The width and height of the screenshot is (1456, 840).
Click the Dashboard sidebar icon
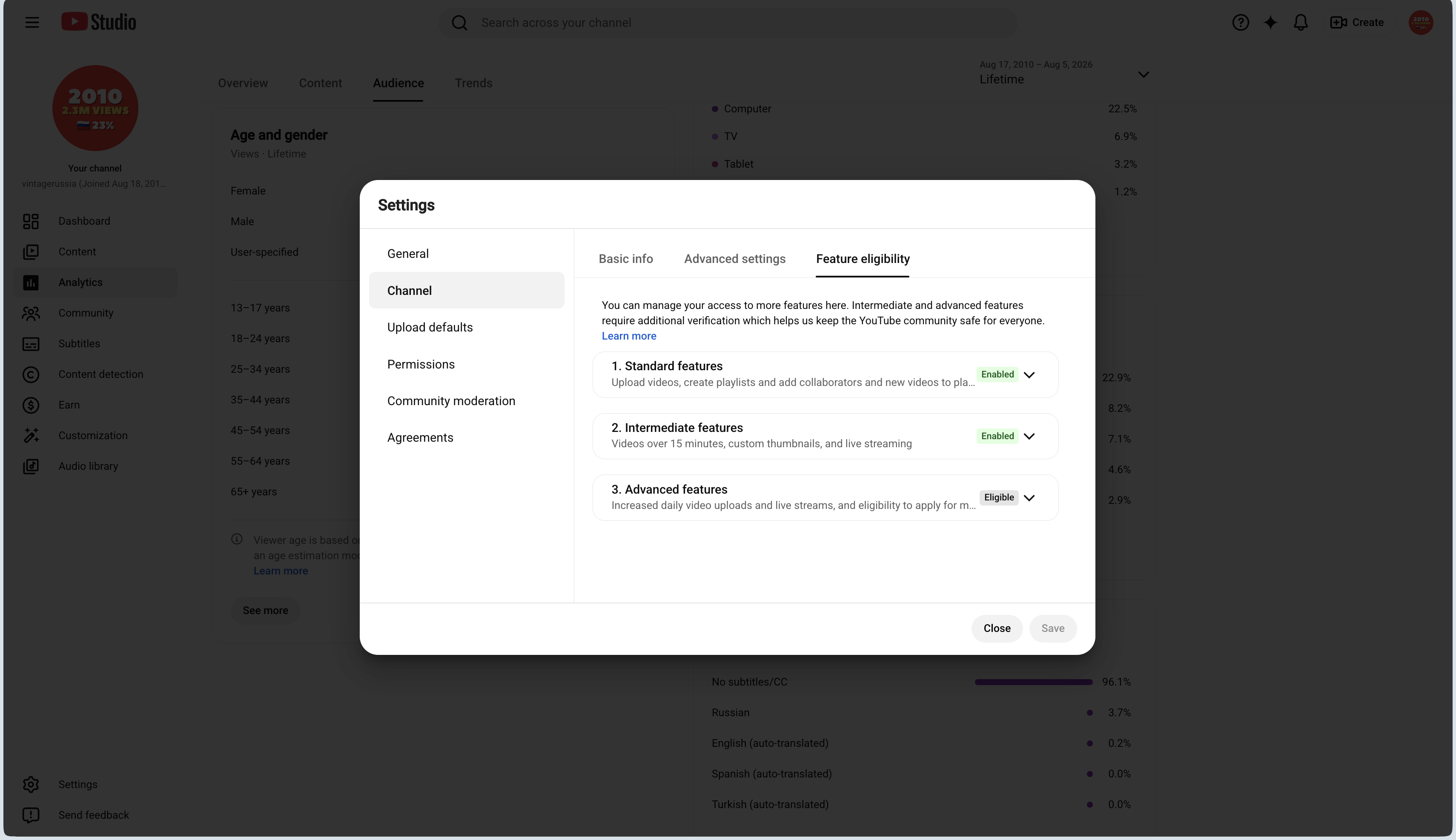click(31, 221)
